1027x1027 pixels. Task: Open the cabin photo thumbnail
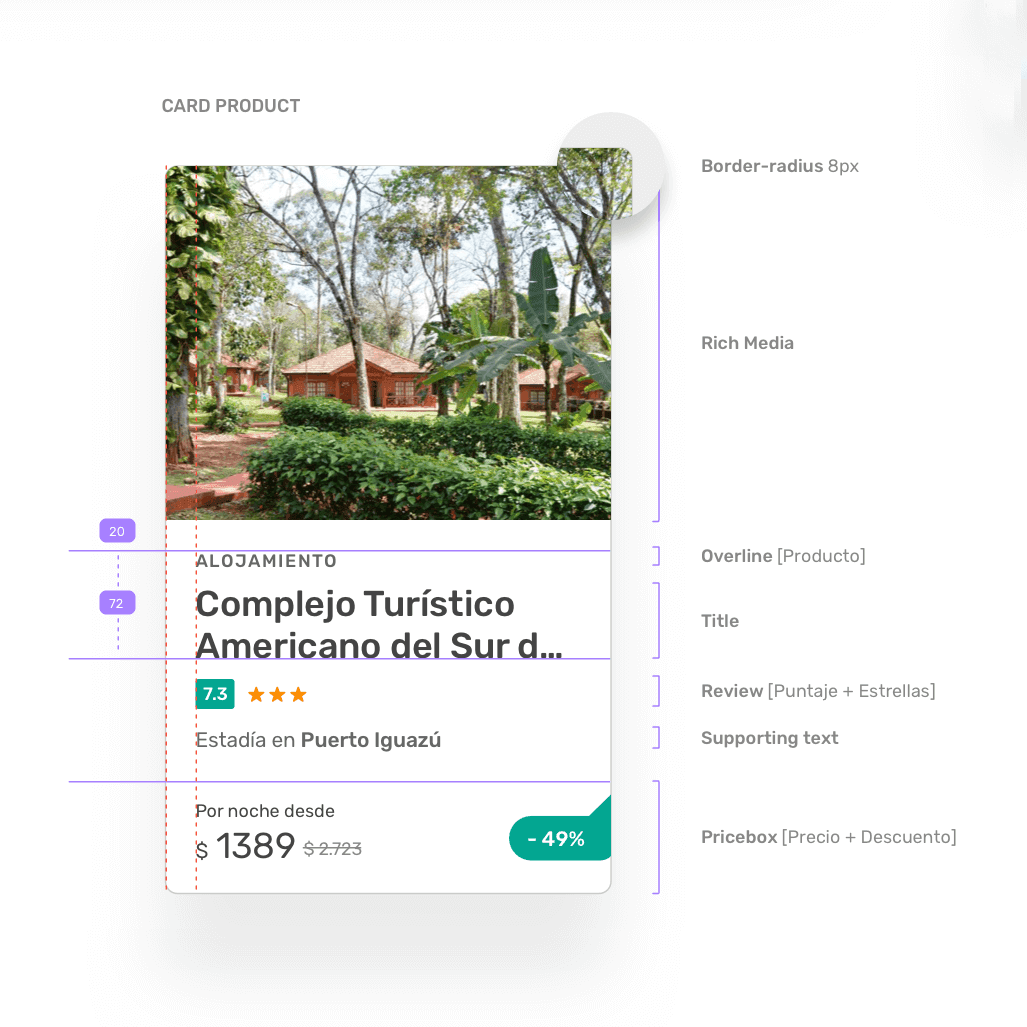coord(388,343)
